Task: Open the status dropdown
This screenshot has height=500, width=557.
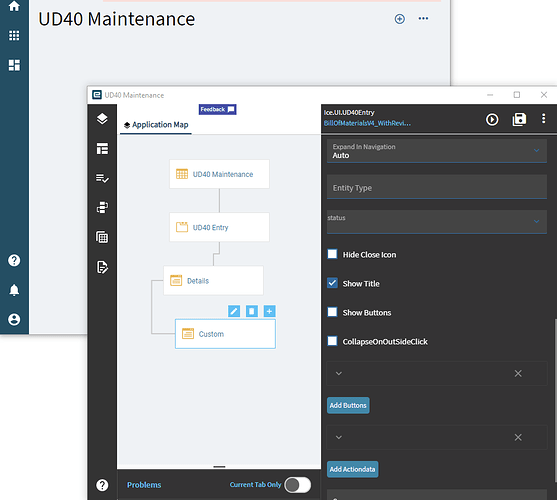Action: 437,222
